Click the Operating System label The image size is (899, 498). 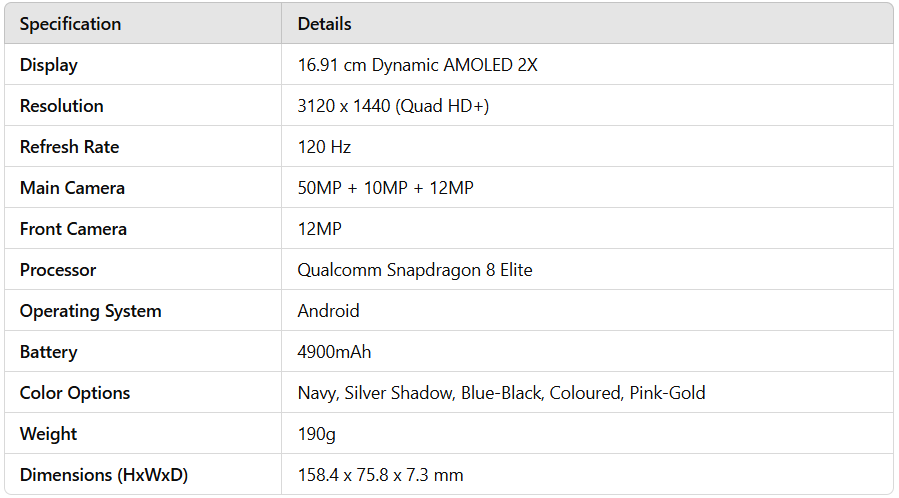(90, 311)
